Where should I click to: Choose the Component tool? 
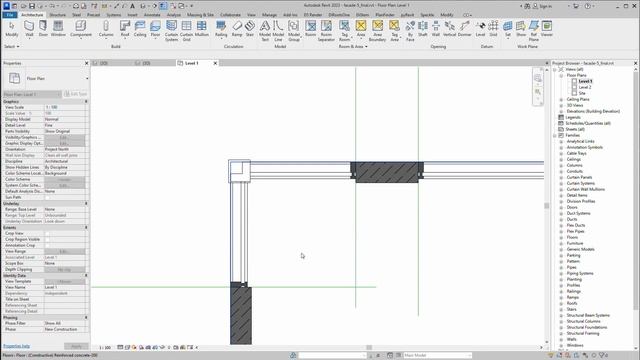pyautogui.click(x=81, y=29)
